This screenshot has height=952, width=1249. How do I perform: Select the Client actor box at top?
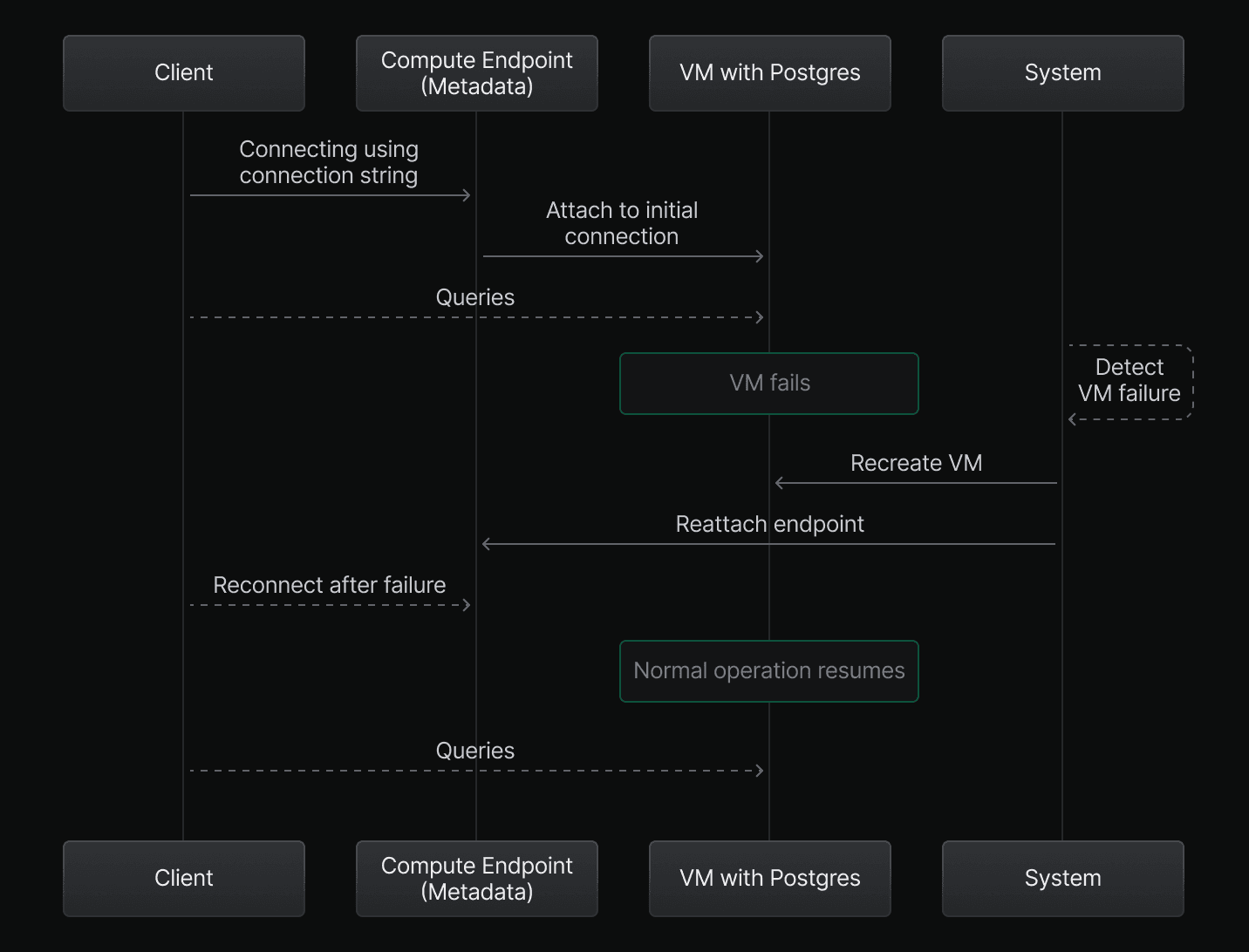coord(183,72)
